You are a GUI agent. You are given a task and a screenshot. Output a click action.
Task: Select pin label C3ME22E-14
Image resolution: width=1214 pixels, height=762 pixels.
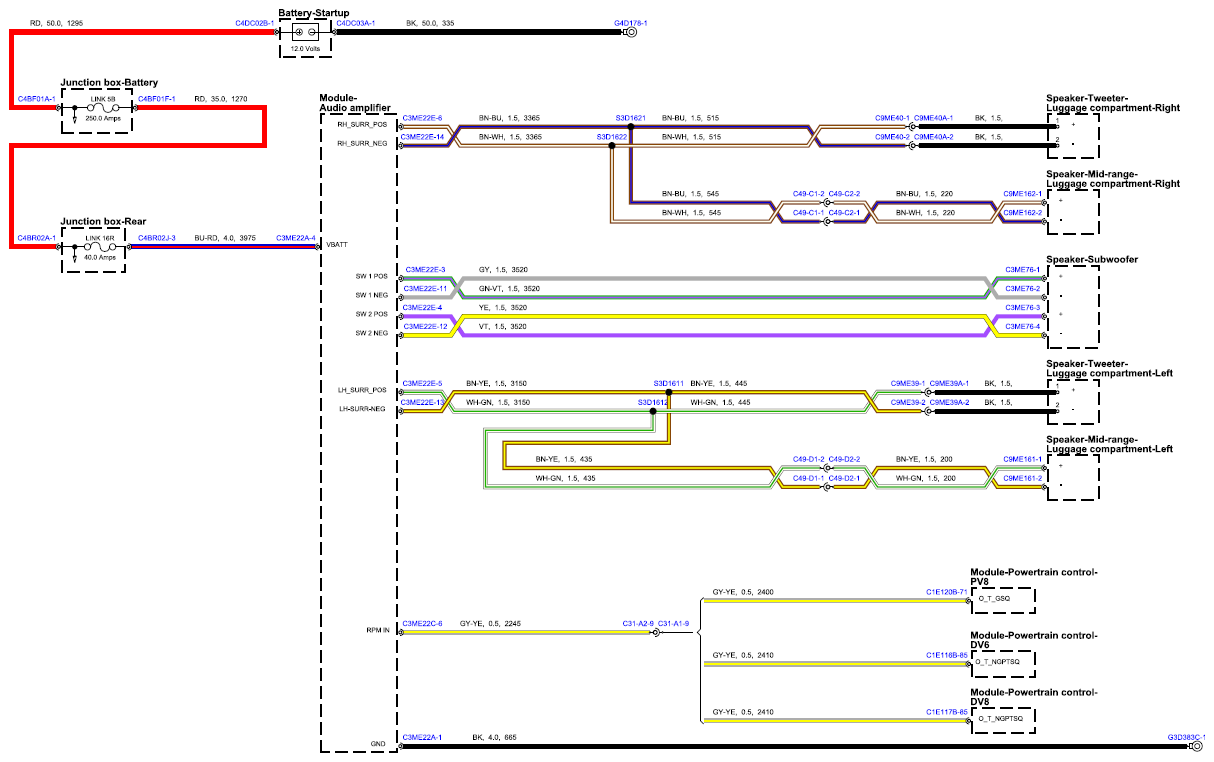pos(423,136)
